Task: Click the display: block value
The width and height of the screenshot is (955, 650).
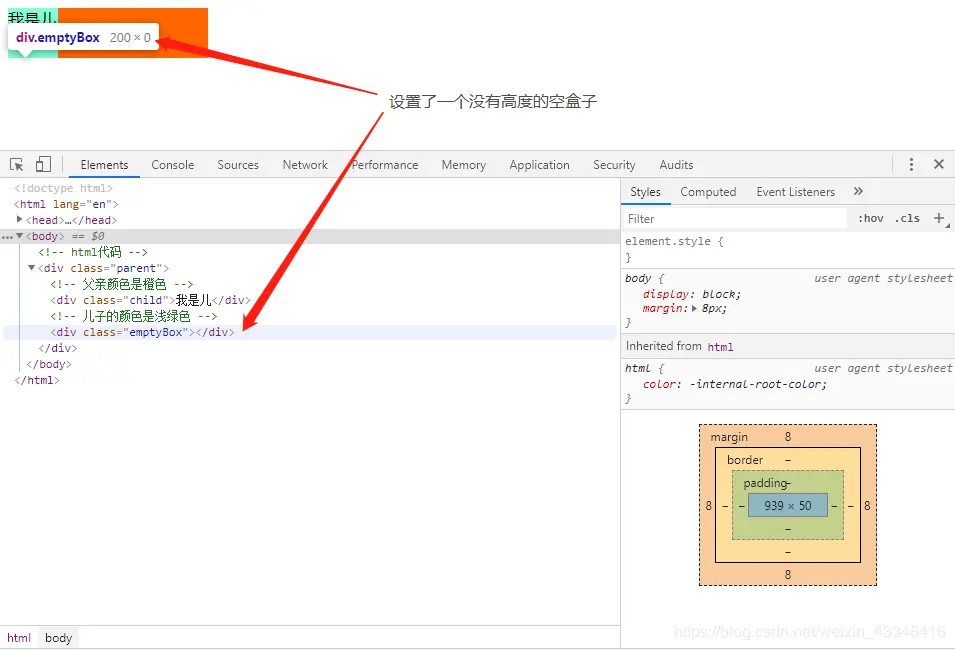Action: [x=721, y=294]
